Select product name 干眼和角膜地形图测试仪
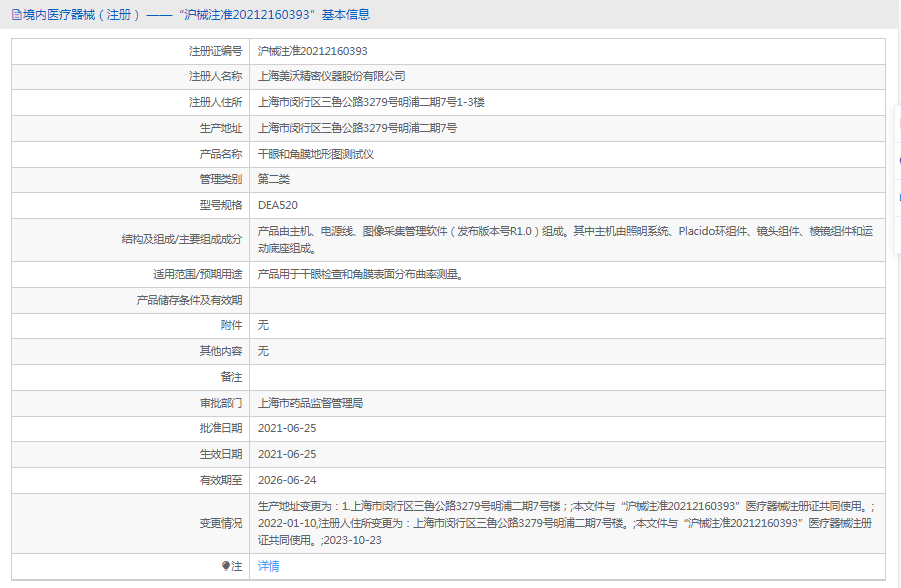The height and width of the screenshot is (588, 901). tap(315, 154)
